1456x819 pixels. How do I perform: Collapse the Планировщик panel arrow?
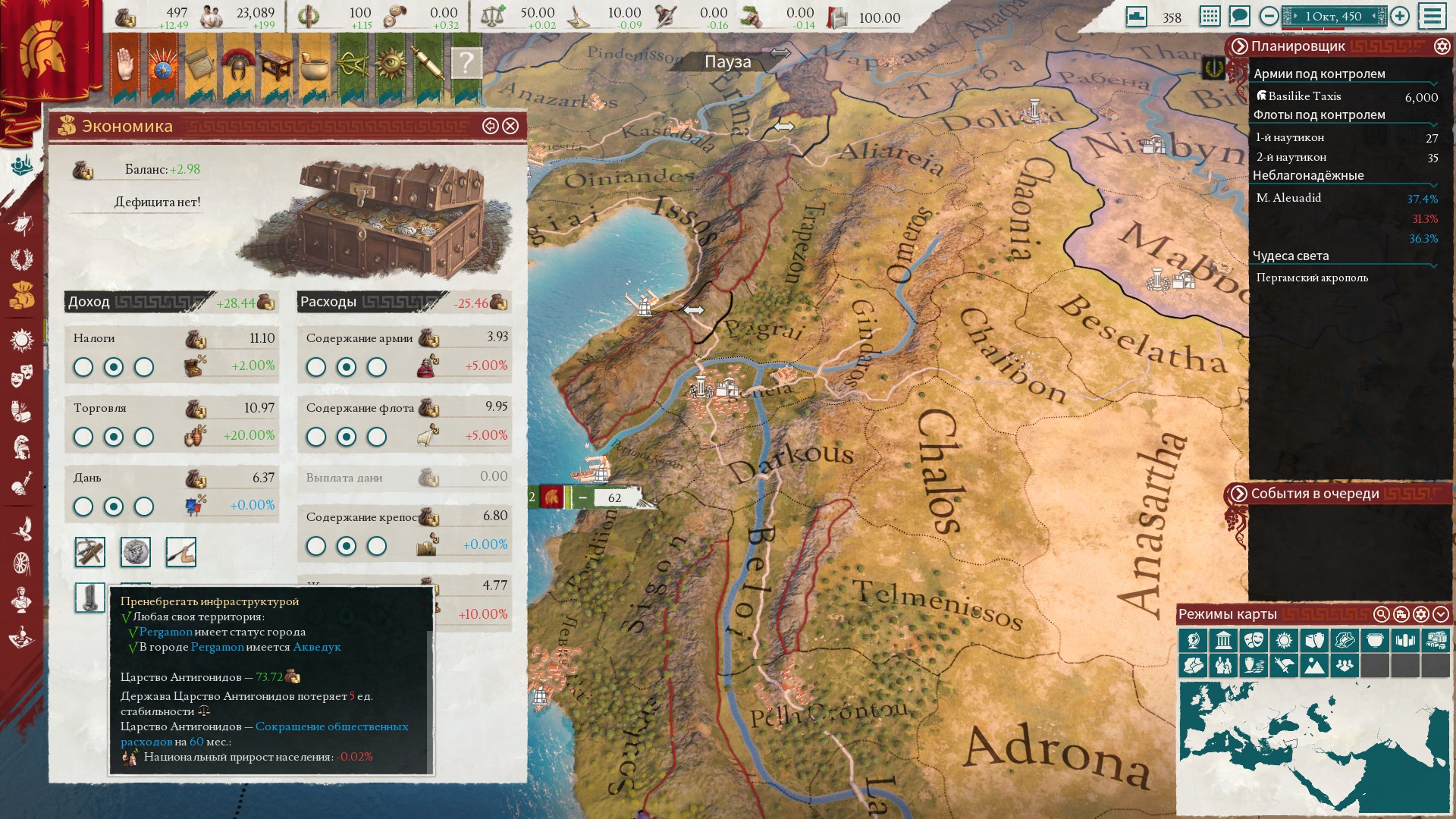1239,46
